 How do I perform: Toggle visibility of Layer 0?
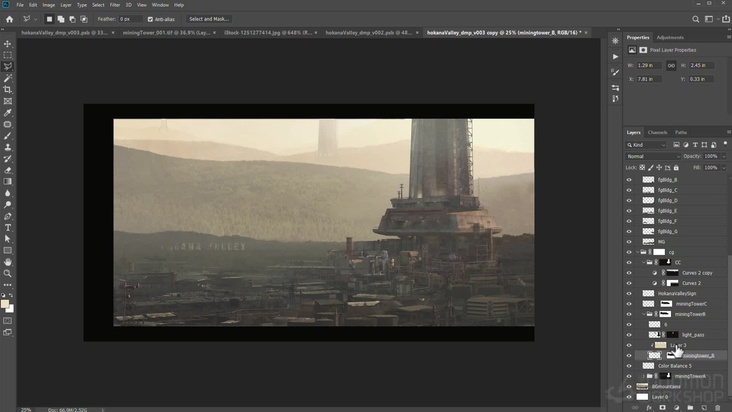(x=629, y=397)
